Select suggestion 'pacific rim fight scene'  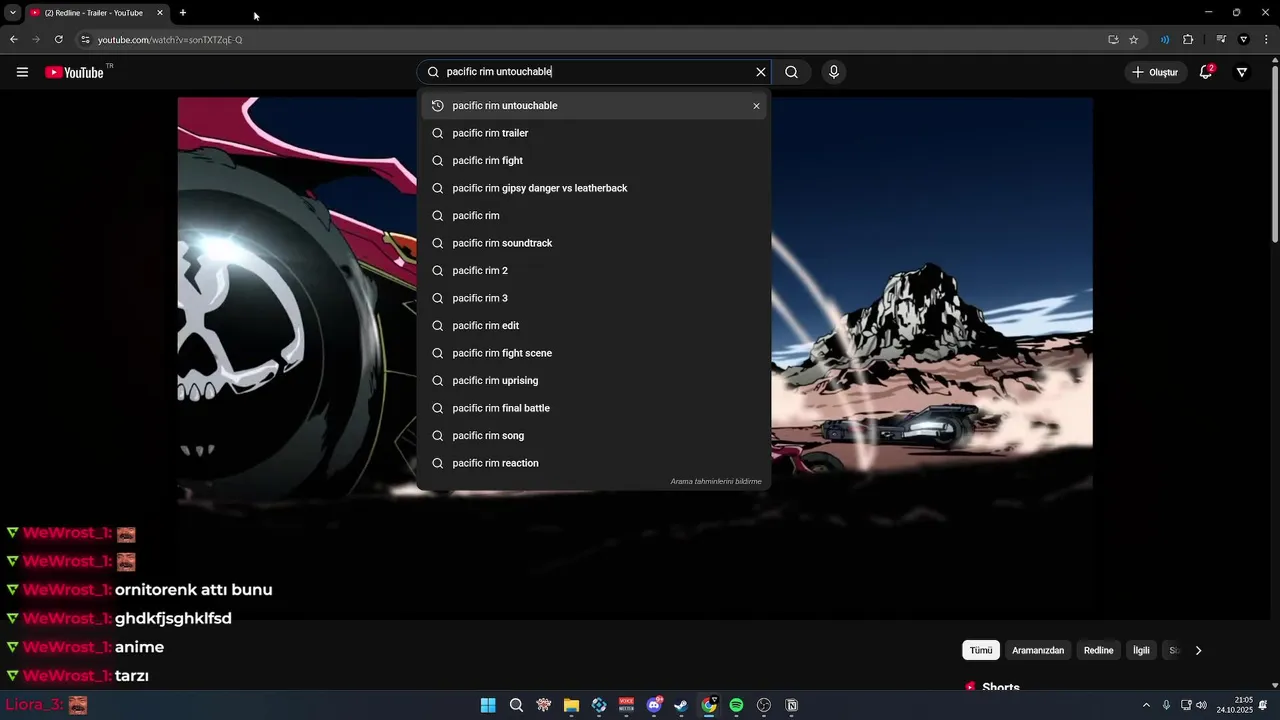[594, 353]
